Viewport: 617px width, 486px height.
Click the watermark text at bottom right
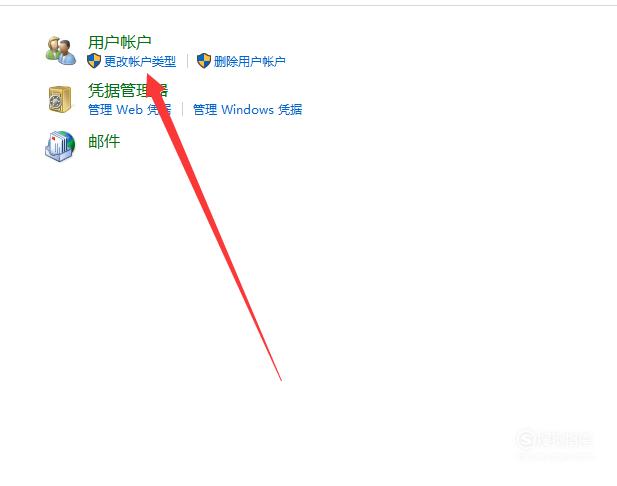[x=564, y=440]
